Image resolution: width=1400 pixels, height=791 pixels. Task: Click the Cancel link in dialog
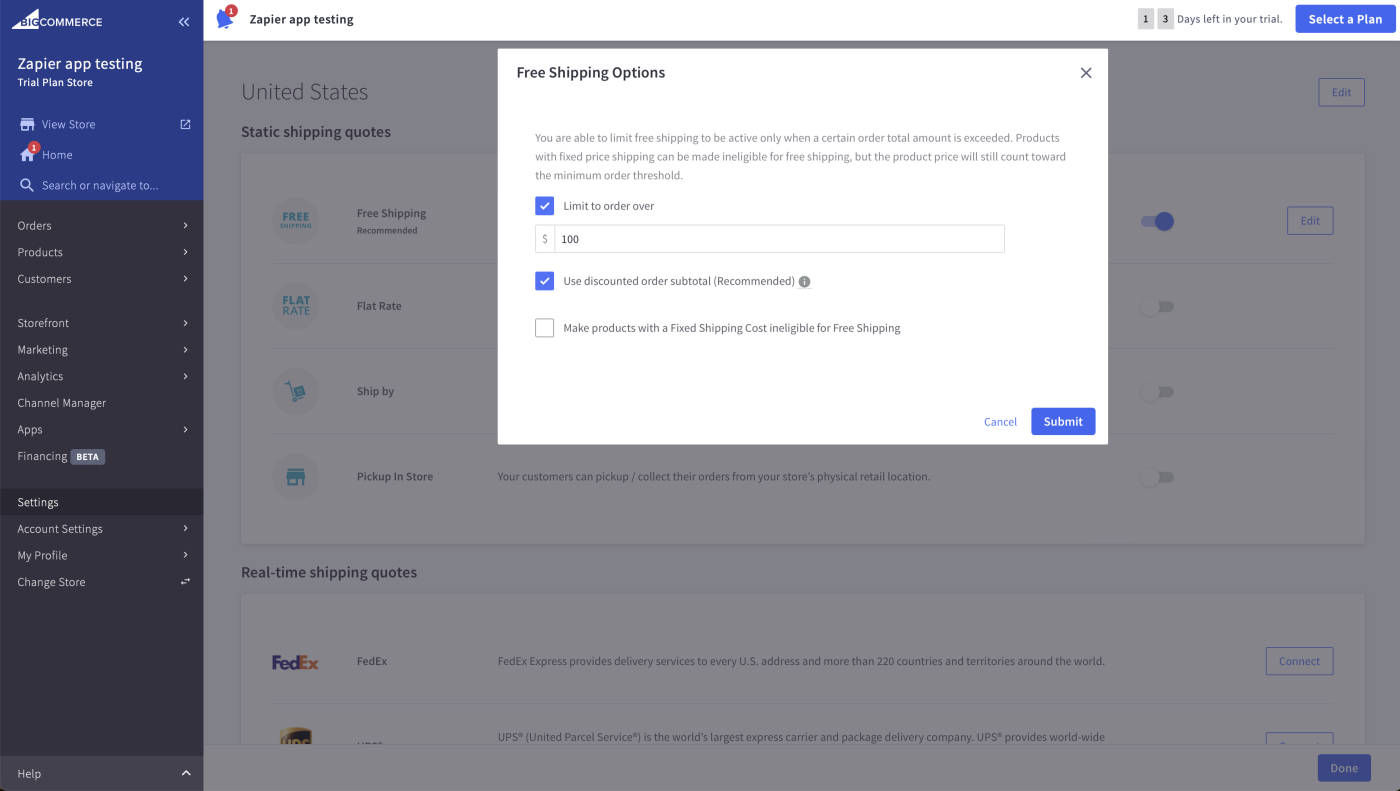[x=1000, y=422]
